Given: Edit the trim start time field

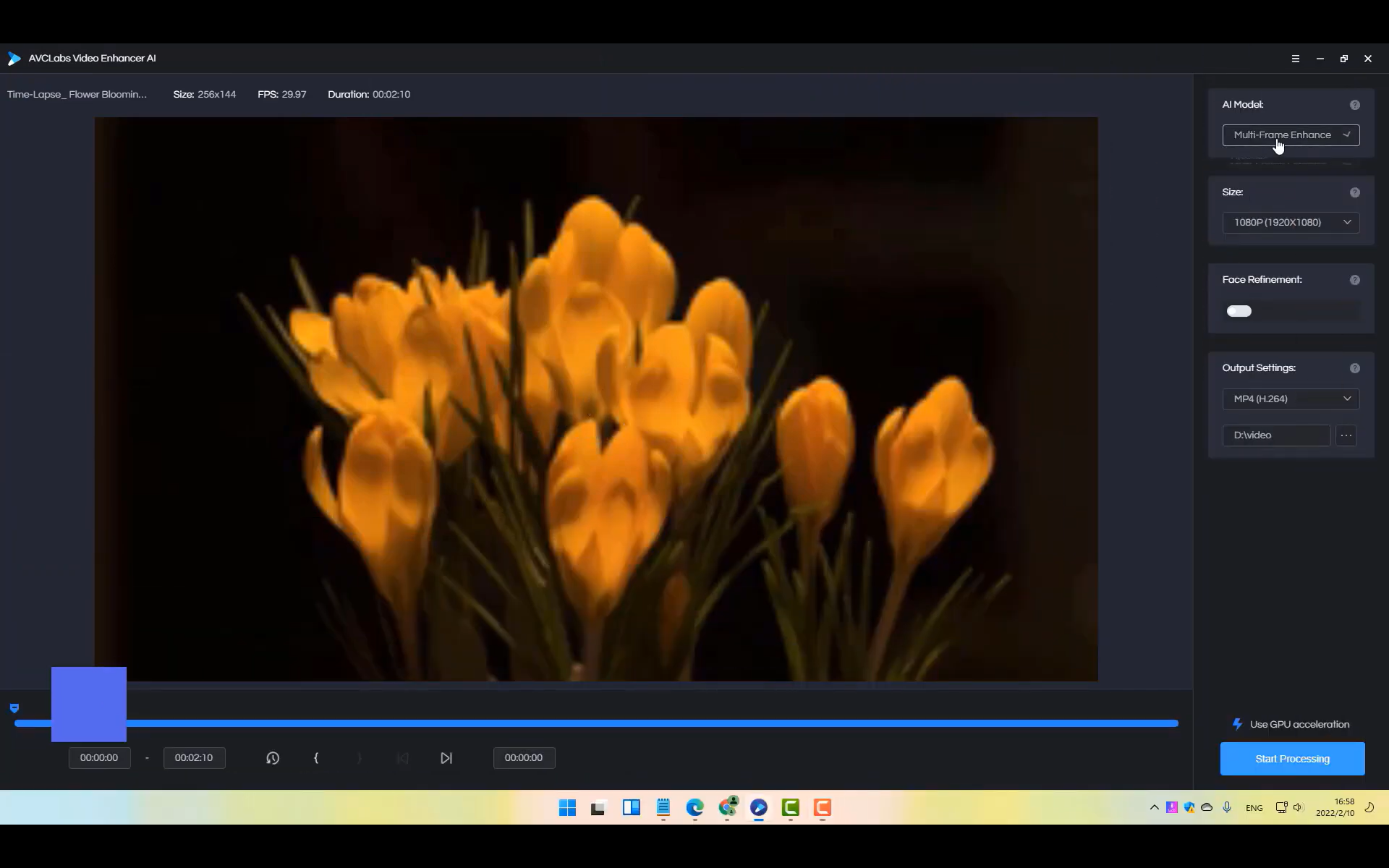Looking at the screenshot, I should coord(99,758).
